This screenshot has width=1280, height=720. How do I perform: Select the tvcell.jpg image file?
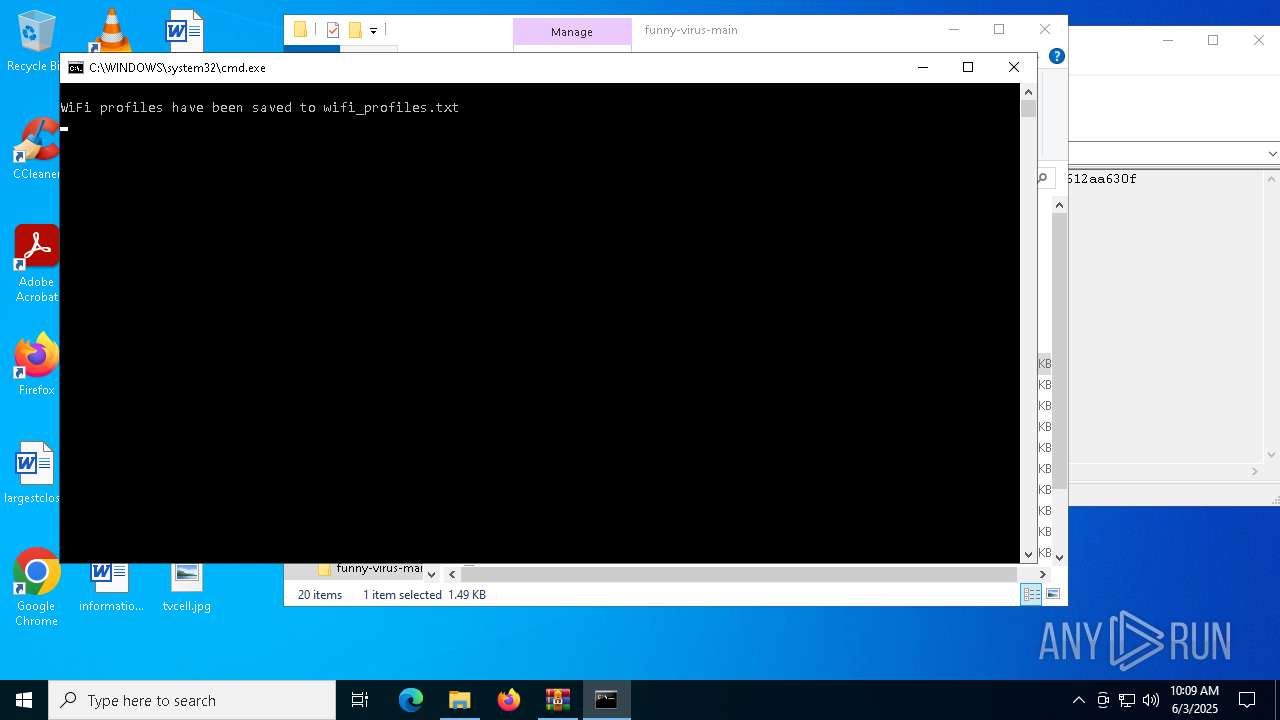point(186,588)
